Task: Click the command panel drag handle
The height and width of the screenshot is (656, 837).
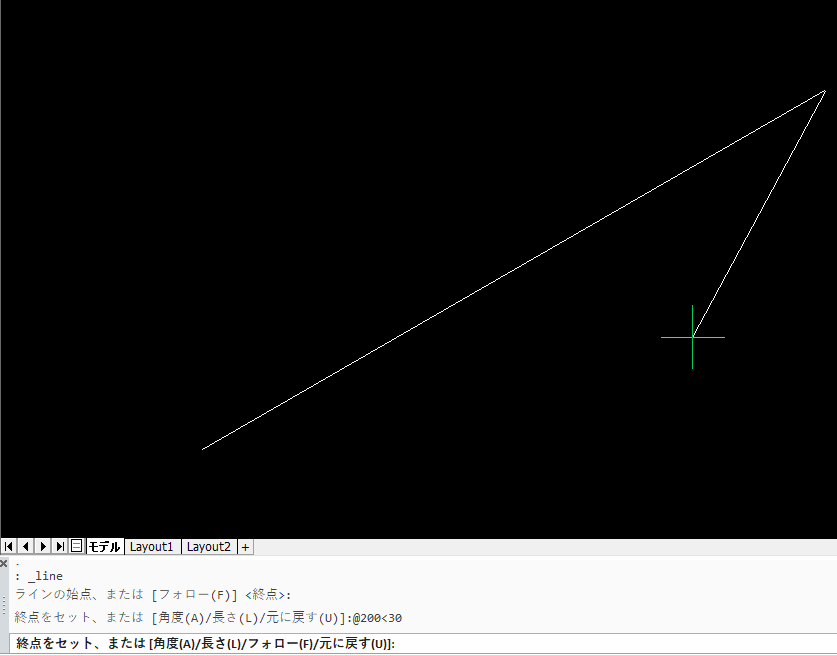Action: pyautogui.click(x=4, y=605)
